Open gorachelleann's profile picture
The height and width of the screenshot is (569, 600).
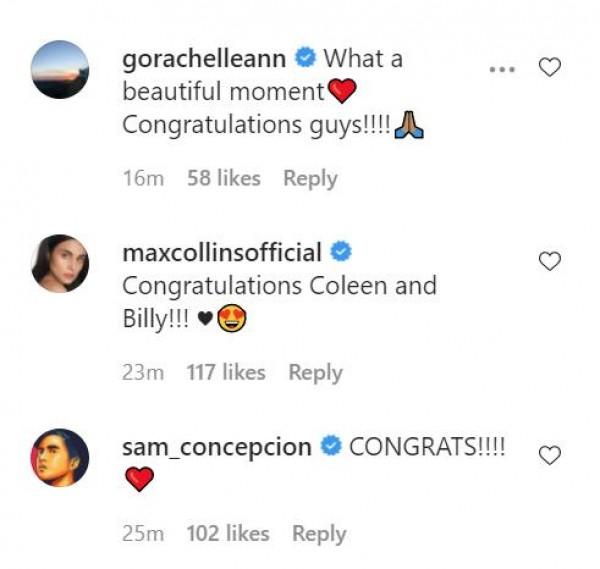coord(60,69)
